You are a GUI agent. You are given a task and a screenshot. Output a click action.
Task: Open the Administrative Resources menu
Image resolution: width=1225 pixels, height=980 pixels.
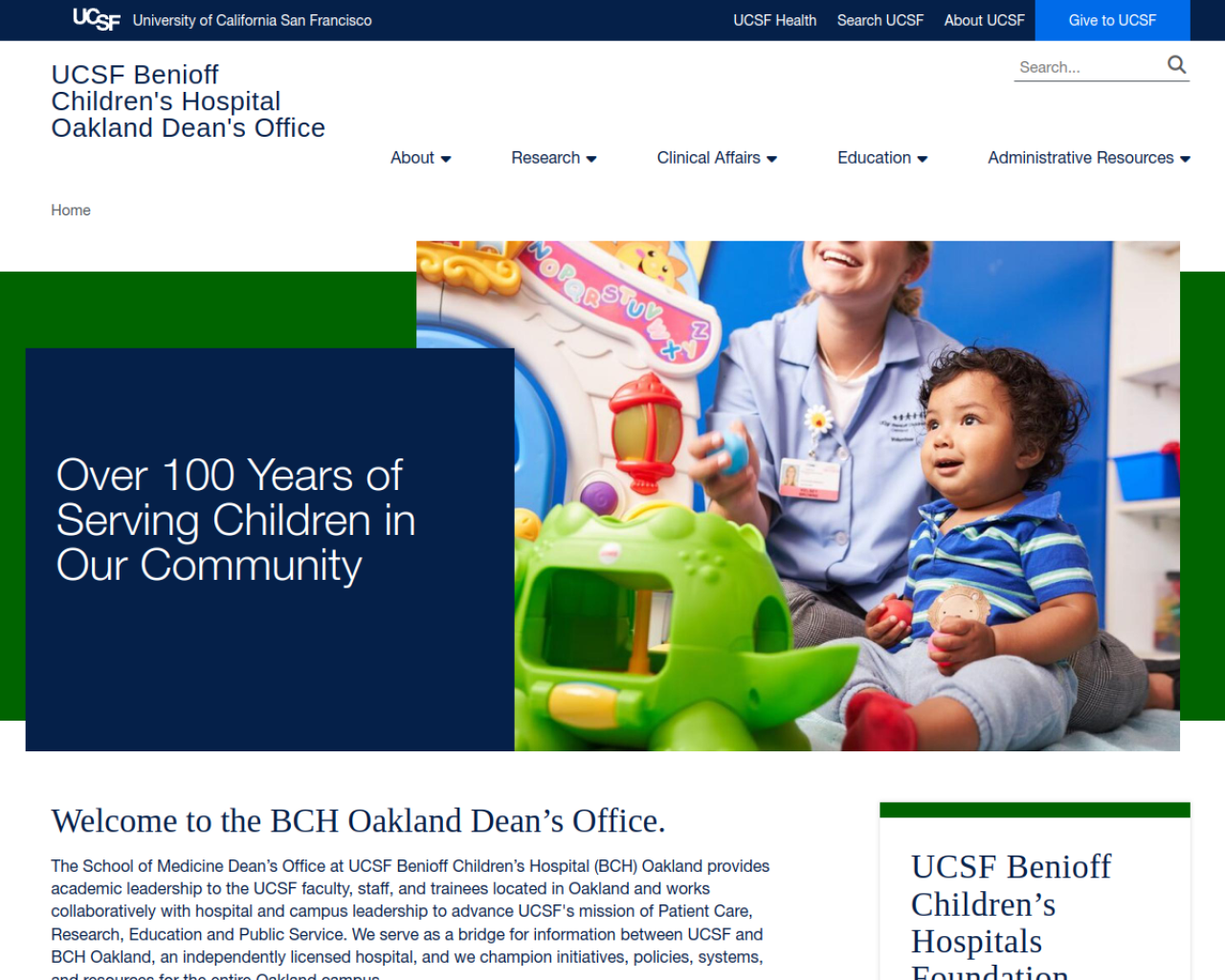(x=1080, y=158)
